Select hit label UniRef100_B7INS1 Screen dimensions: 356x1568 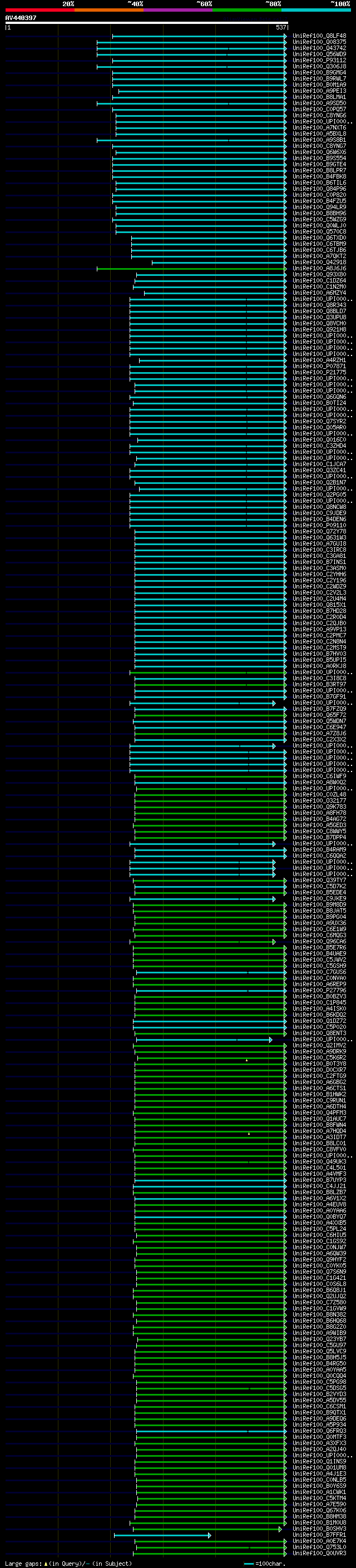pos(319,562)
